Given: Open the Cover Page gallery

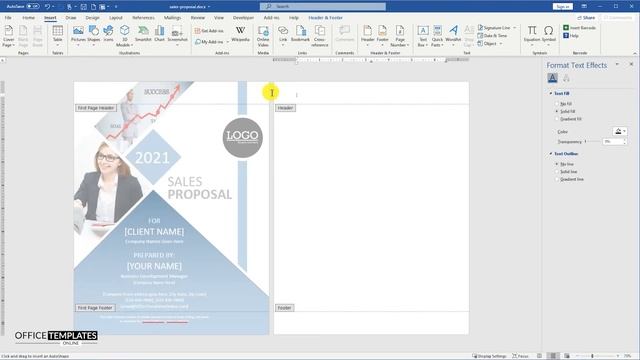Looking at the screenshot, I should pos(9,36).
